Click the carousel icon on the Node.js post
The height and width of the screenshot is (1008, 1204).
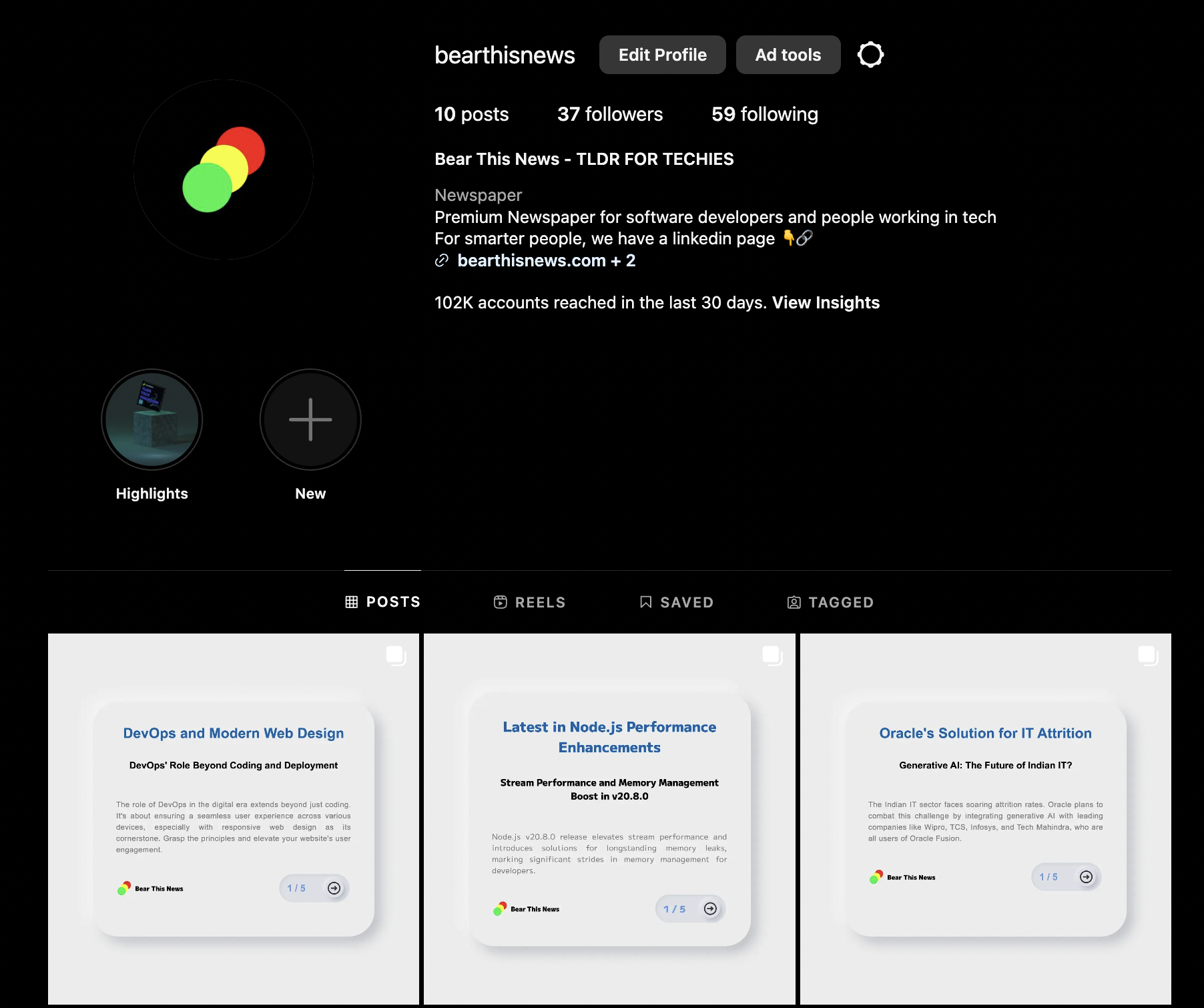point(772,656)
